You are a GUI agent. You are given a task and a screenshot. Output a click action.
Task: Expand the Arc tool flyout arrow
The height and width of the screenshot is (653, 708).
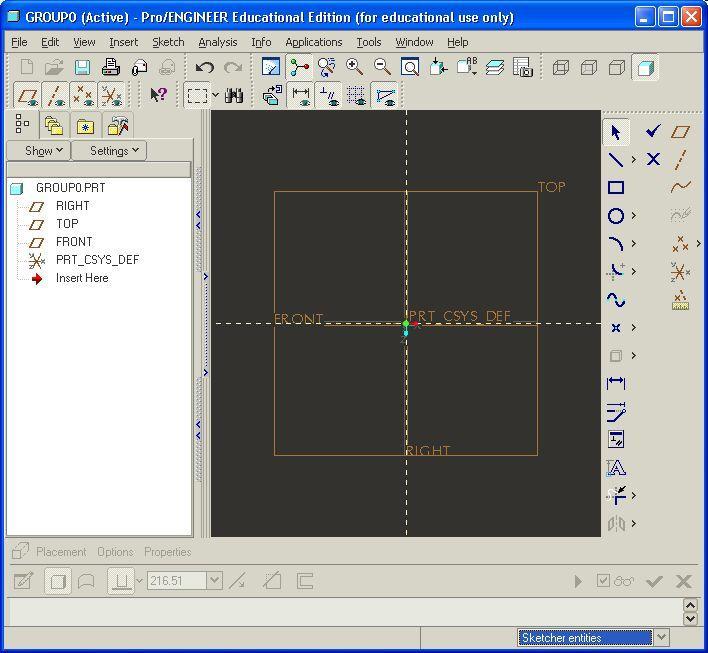633,243
